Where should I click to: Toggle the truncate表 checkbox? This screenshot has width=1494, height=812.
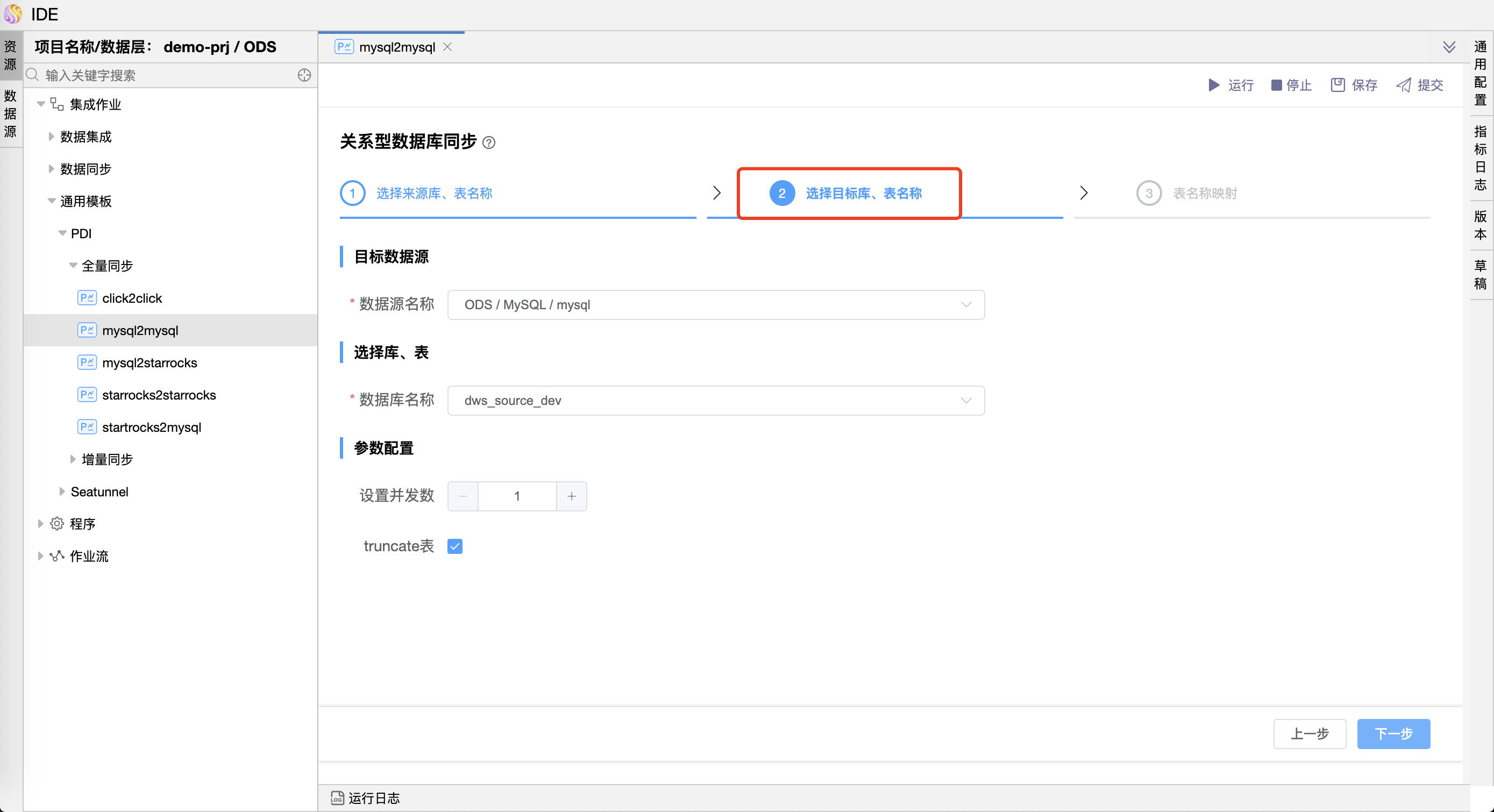tap(456, 546)
